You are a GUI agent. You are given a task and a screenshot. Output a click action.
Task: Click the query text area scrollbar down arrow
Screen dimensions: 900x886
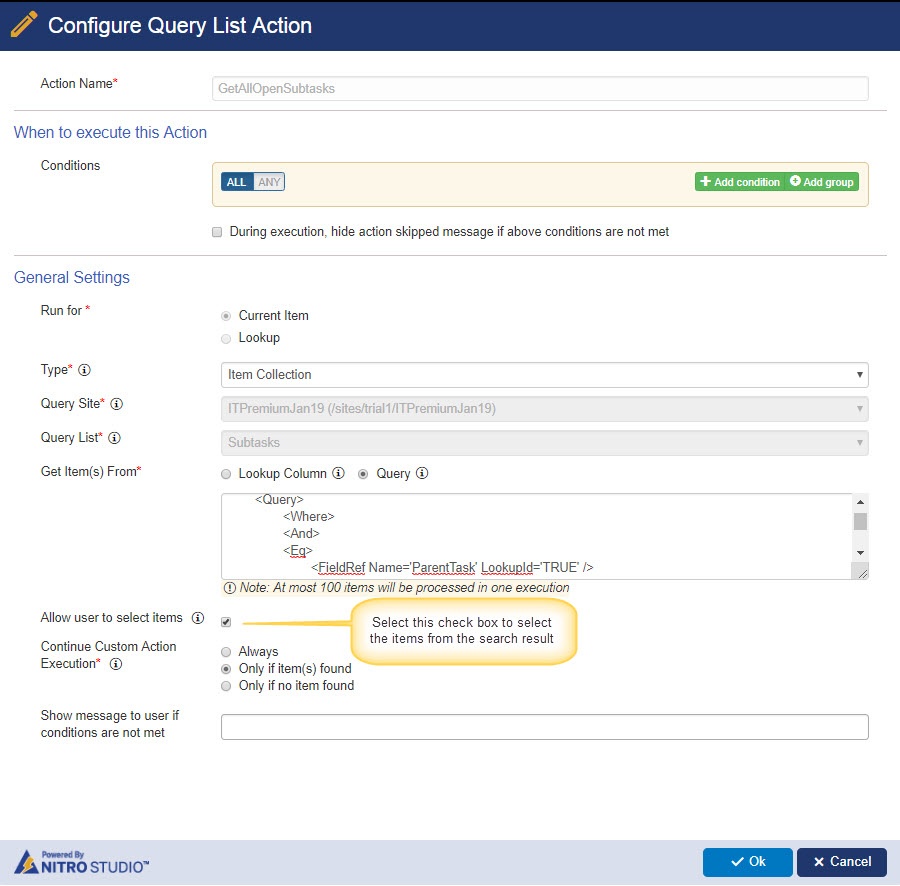[x=860, y=553]
